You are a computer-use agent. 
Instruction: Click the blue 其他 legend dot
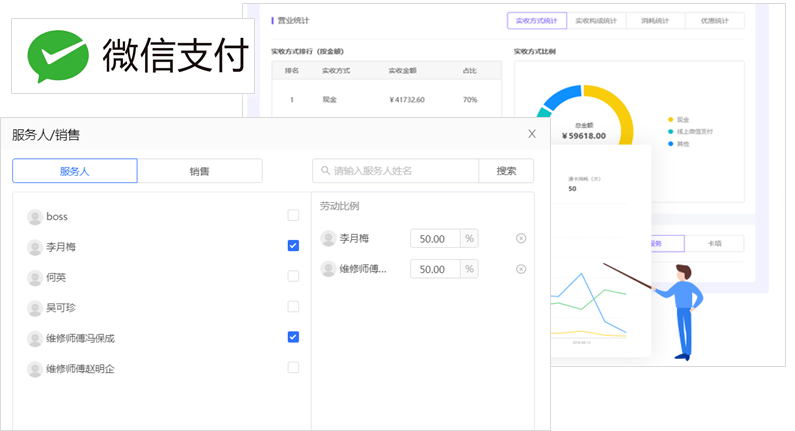point(670,144)
